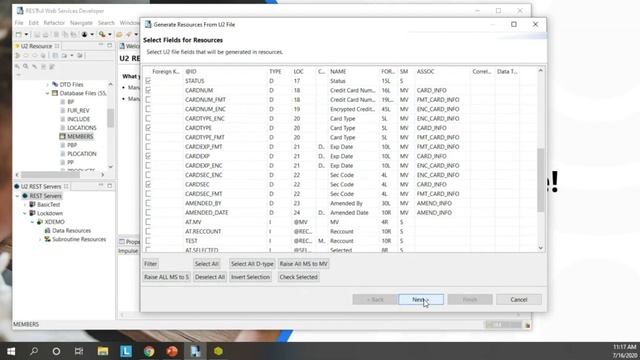640x360 pixels.
Task: Minimize the U2 Resource panel
Action: [x=101, y=45]
